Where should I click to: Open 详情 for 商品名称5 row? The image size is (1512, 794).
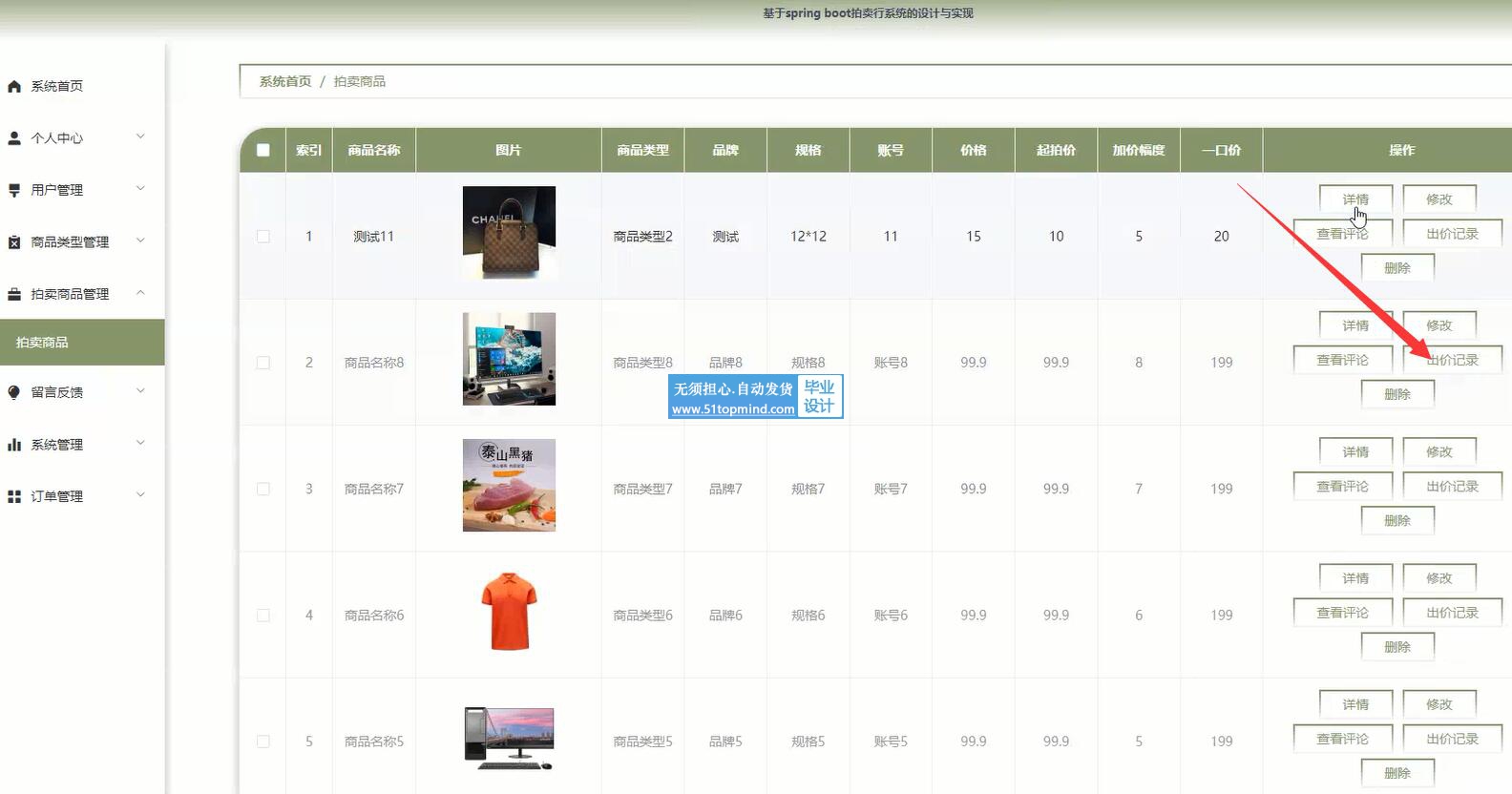point(1355,704)
